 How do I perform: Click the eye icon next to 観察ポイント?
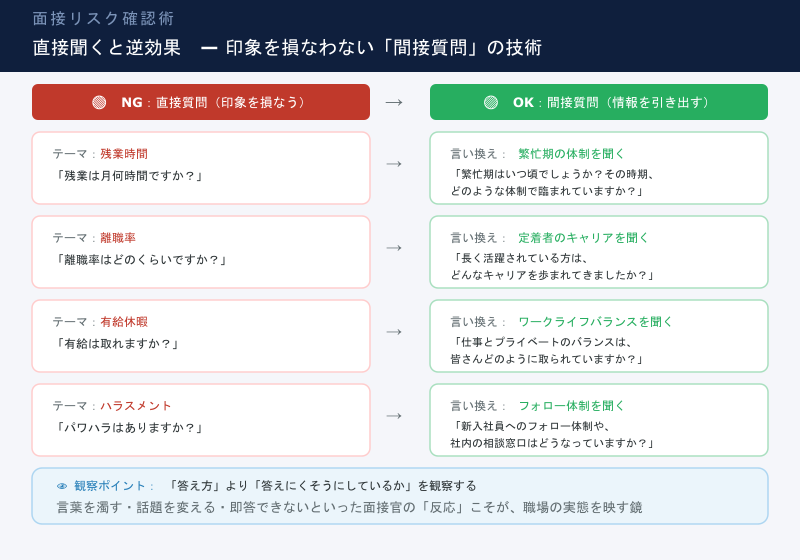(62, 486)
